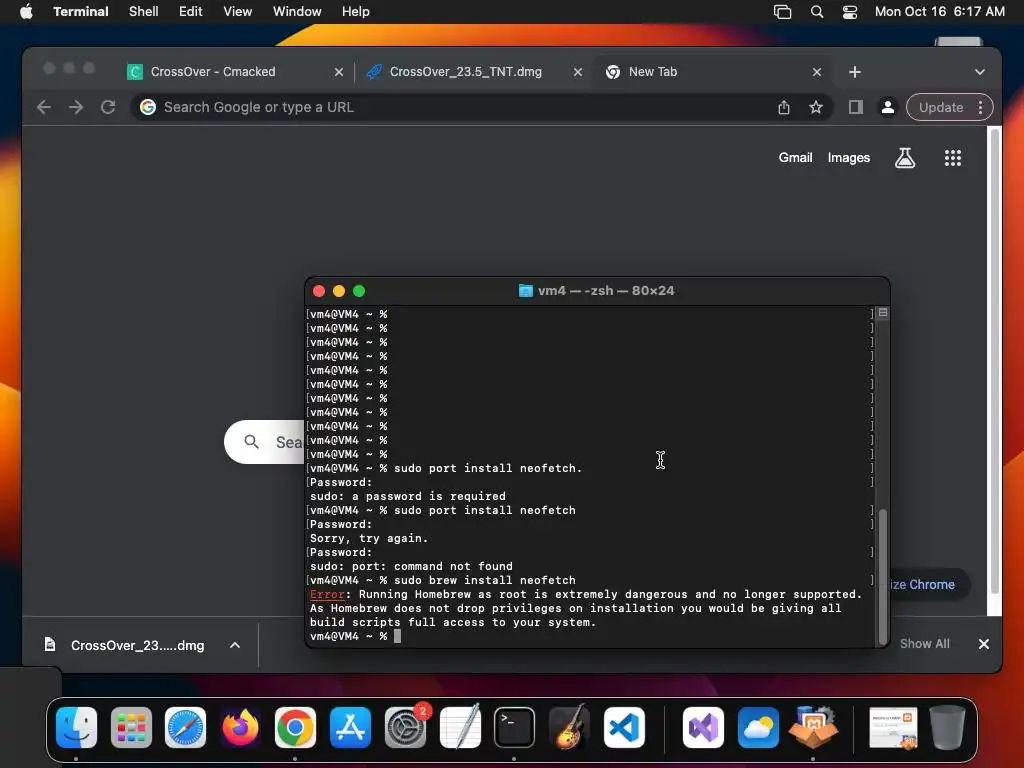The width and height of the screenshot is (1024, 768).
Task: Expand the tab search chevron
Action: click(x=980, y=72)
